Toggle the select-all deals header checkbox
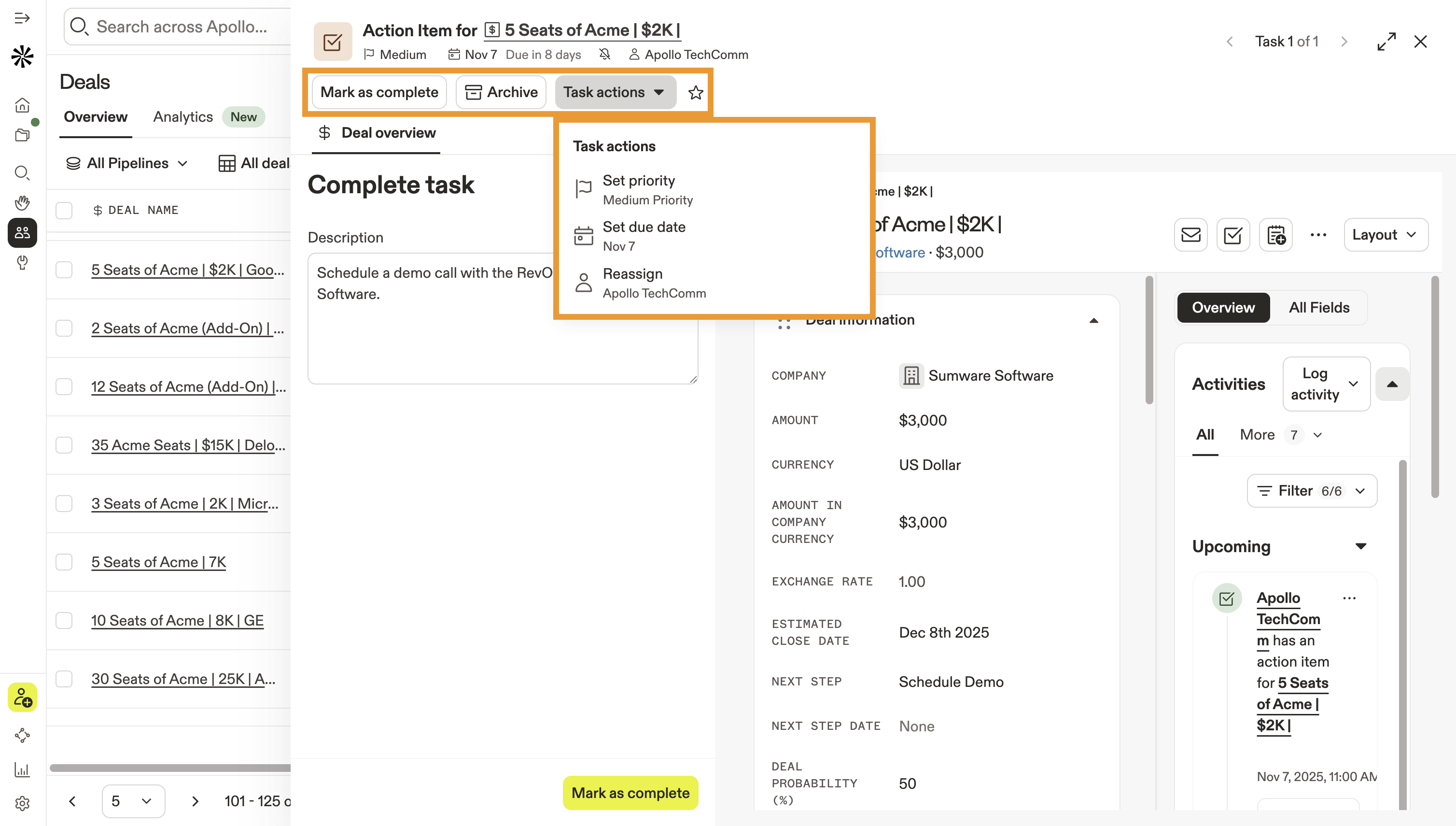1456x826 pixels. coord(64,211)
